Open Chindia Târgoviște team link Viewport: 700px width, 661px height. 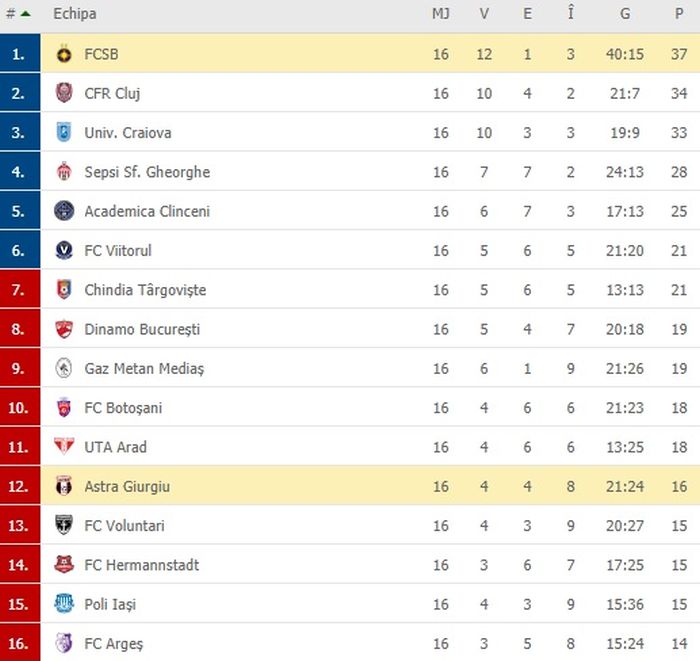coord(145,290)
